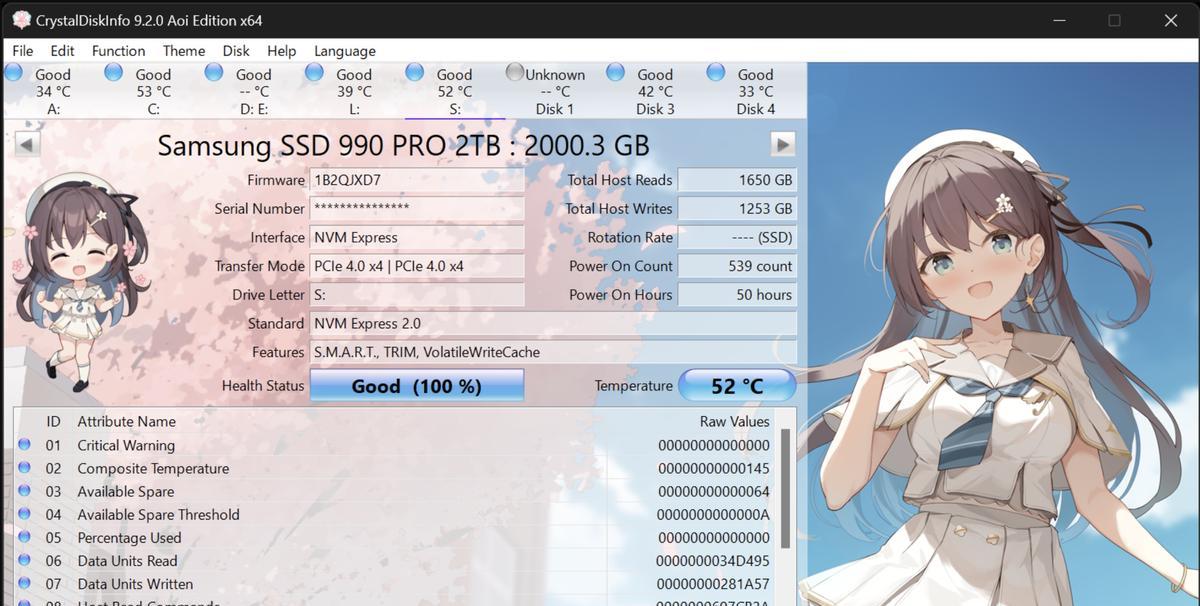Click status orb for Composite Temperature row
The image size is (1200, 606).
click(x=24, y=468)
